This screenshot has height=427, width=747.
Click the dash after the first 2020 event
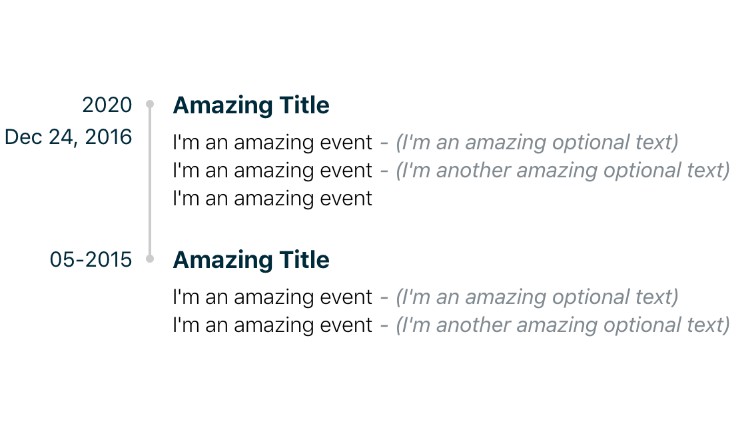pos(384,143)
